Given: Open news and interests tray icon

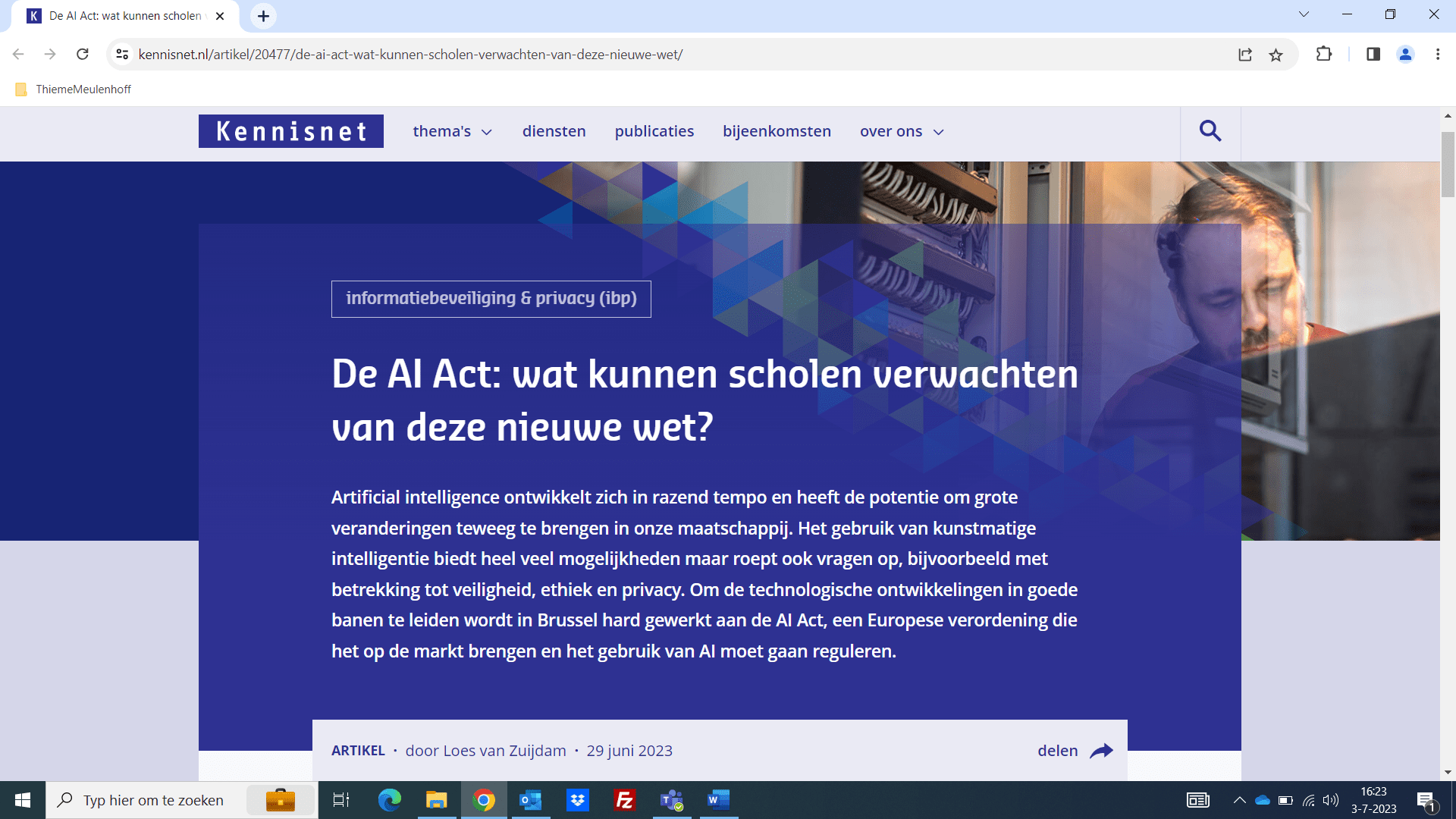Looking at the screenshot, I should coord(1198,800).
